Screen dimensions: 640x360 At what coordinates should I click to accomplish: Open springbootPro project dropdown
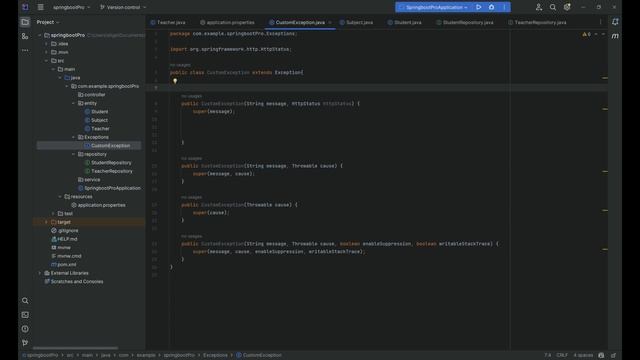pos(71,7)
